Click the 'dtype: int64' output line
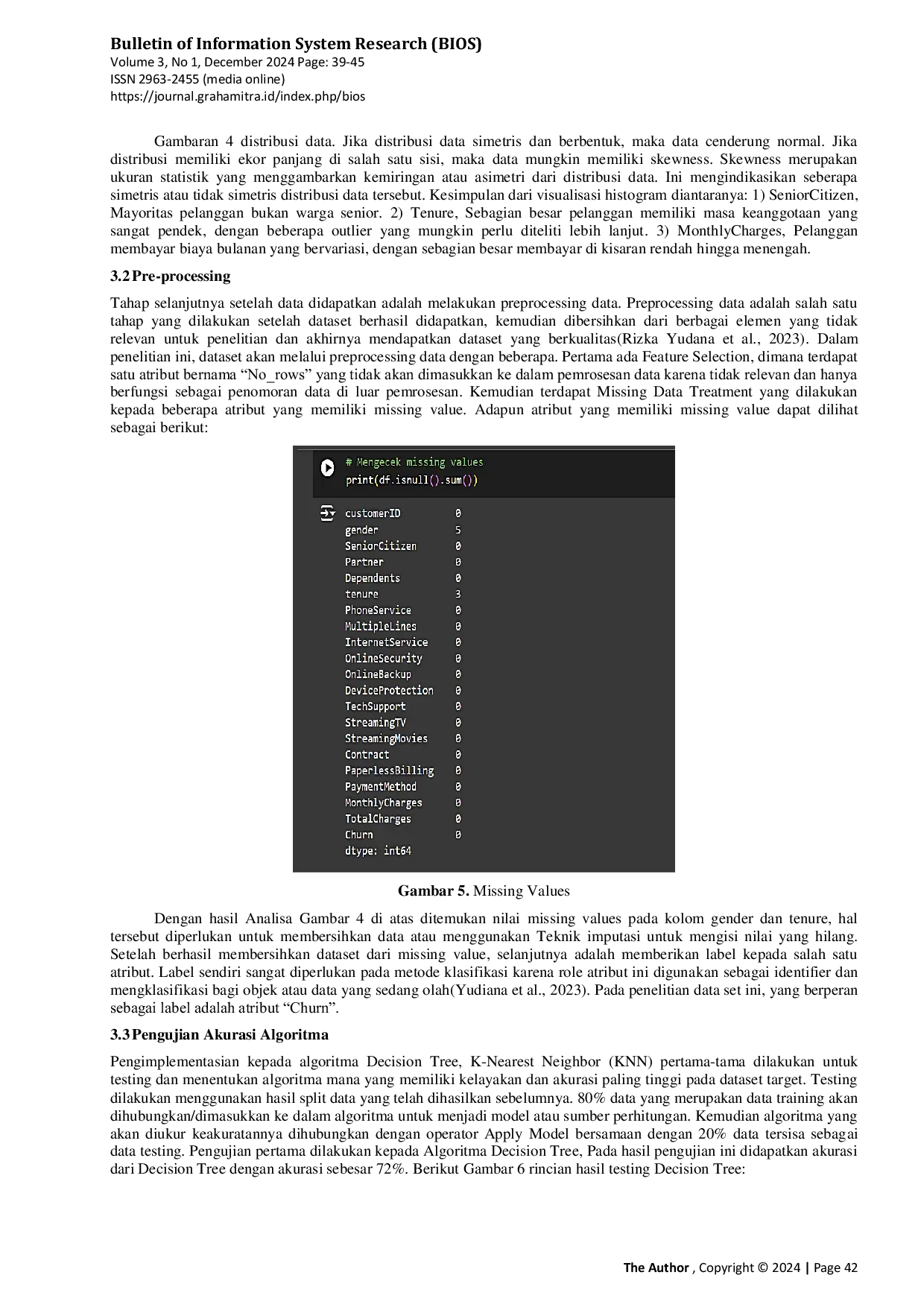The width and height of the screenshot is (924, 1307). (x=378, y=851)
